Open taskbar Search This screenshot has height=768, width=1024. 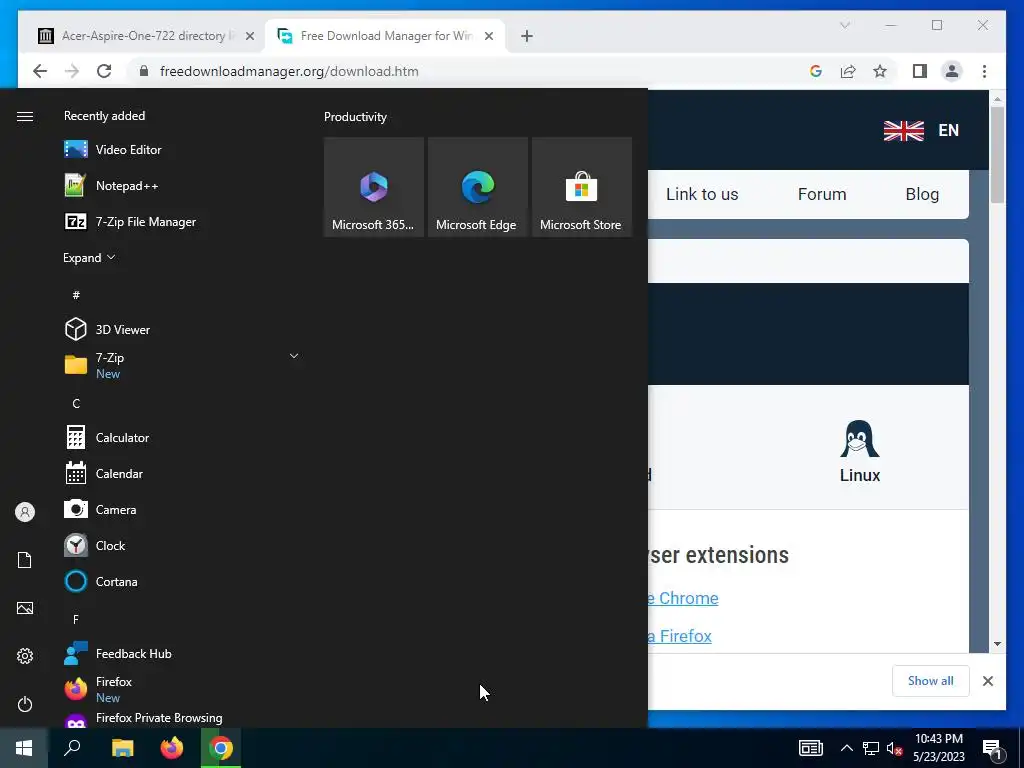[x=72, y=748]
